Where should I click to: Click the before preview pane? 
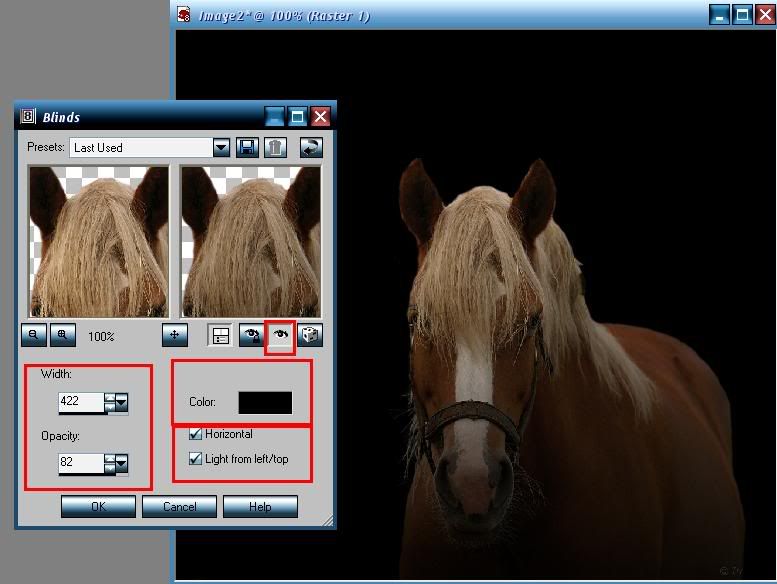[x=99, y=242]
